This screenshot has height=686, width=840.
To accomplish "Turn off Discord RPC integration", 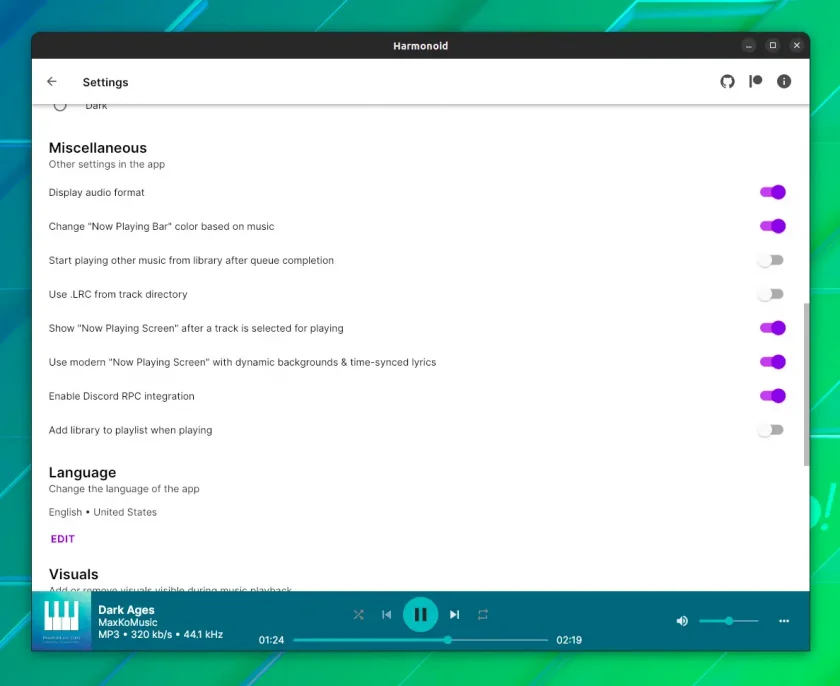I will point(772,396).
